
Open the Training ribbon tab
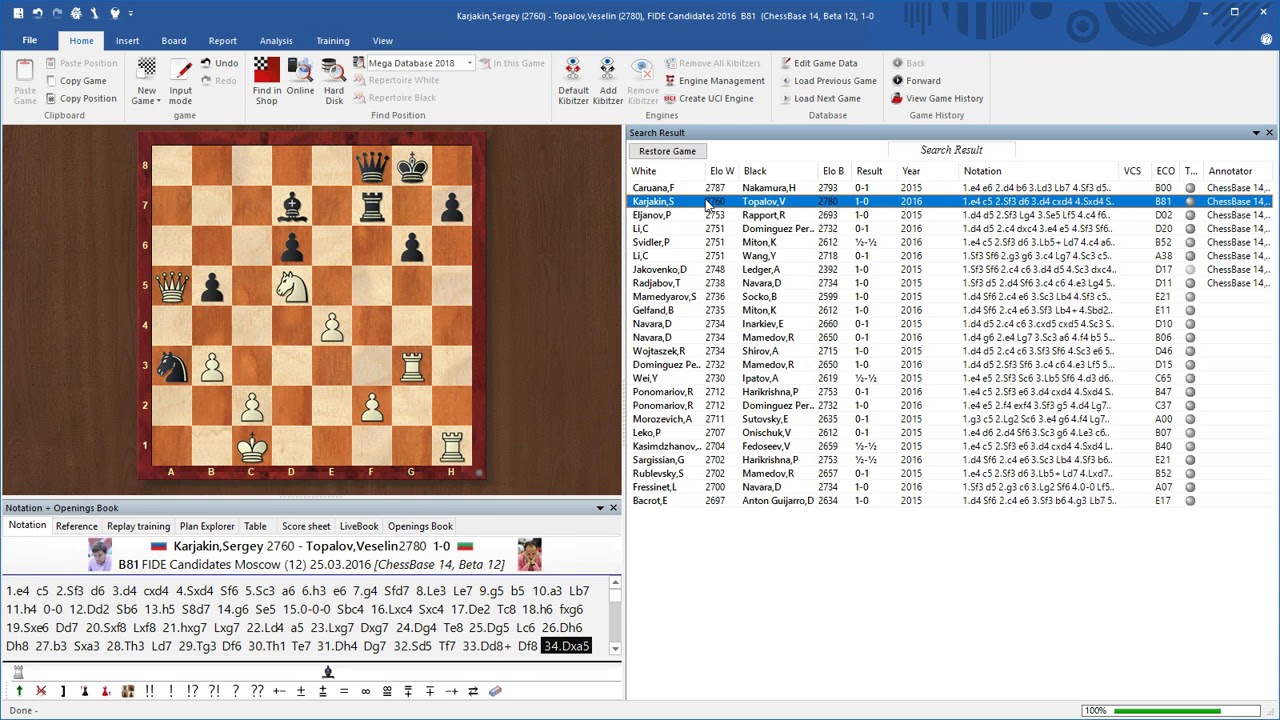click(x=333, y=41)
